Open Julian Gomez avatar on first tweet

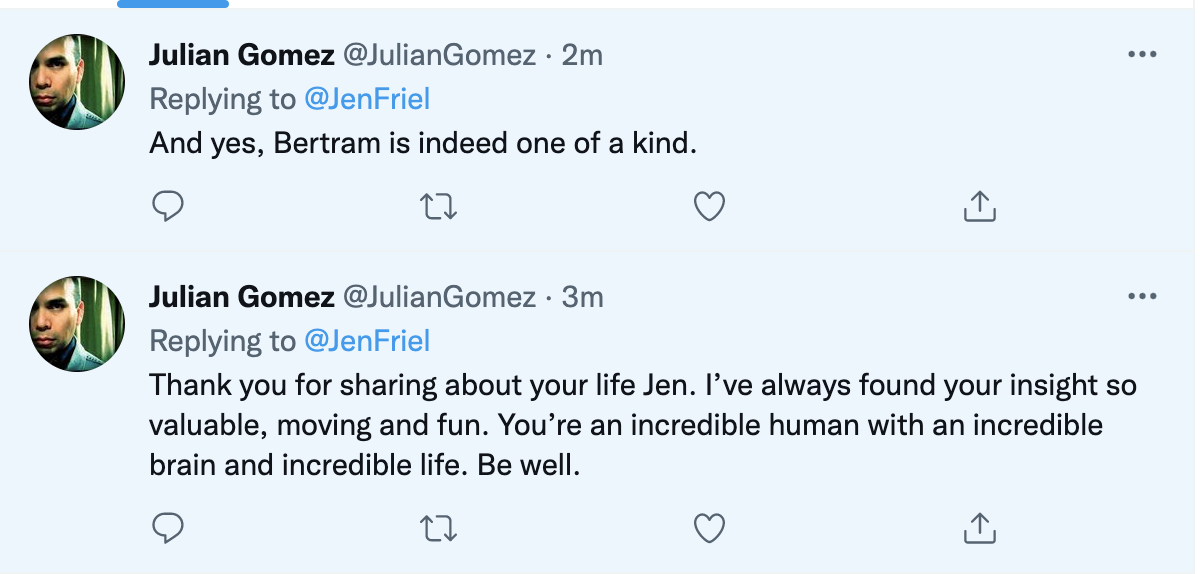pyautogui.click(x=77, y=82)
